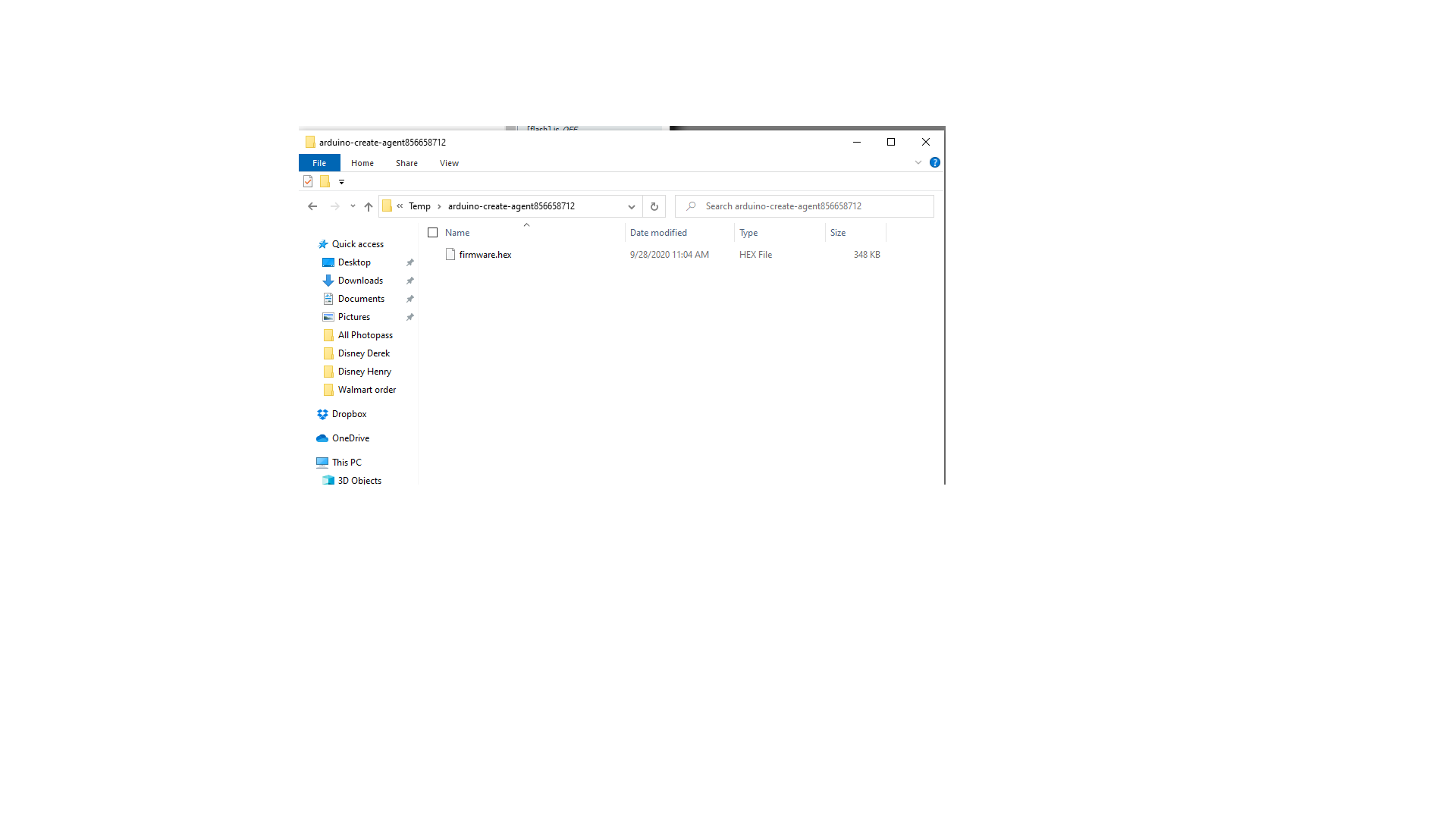1456x819 pixels.
Task: Maximize the File Explorer window
Action: pyautogui.click(x=891, y=142)
